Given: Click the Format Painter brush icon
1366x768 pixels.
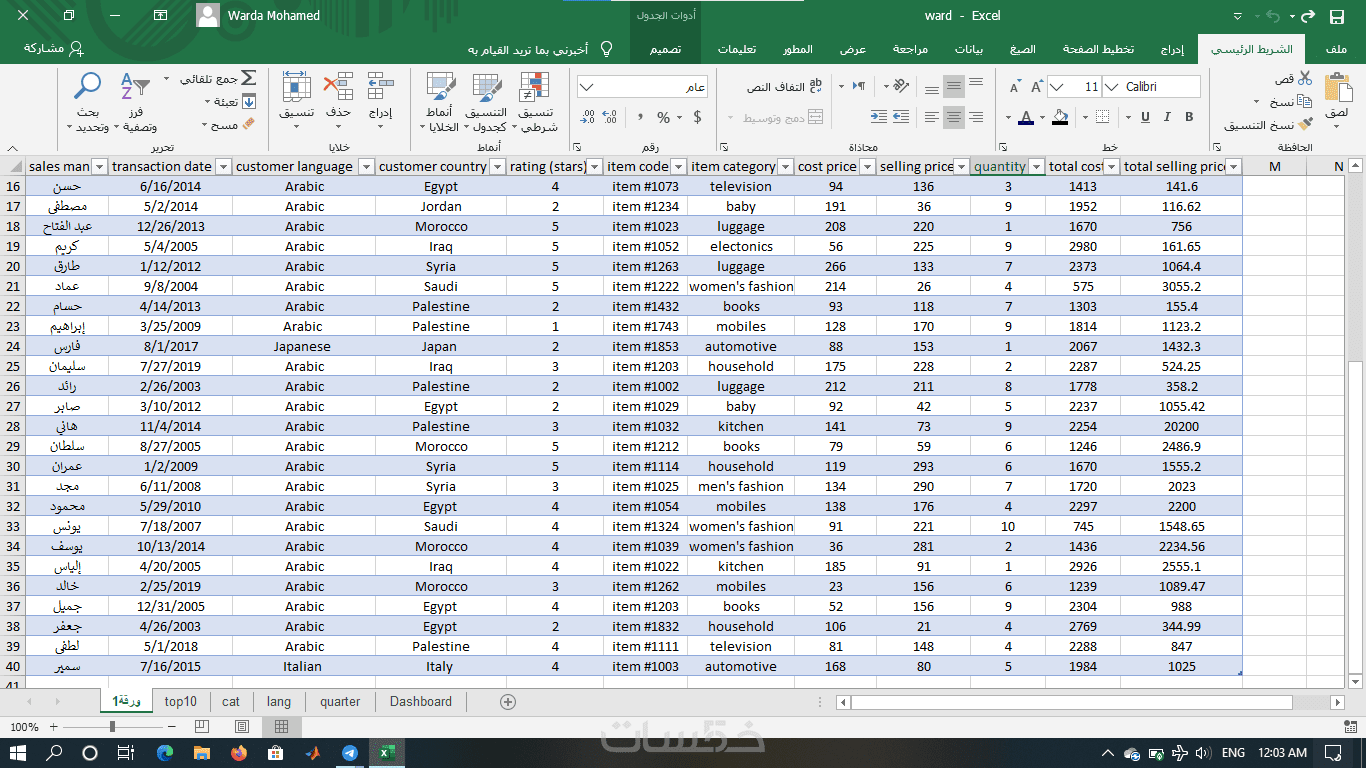Looking at the screenshot, I should [1304, 124].
